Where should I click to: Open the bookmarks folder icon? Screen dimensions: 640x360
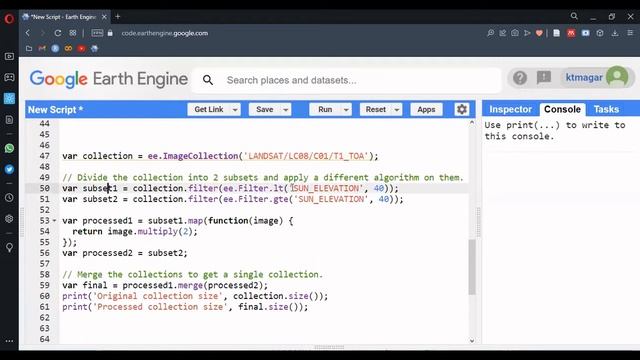pyautogui.click(x=29, y=48)
